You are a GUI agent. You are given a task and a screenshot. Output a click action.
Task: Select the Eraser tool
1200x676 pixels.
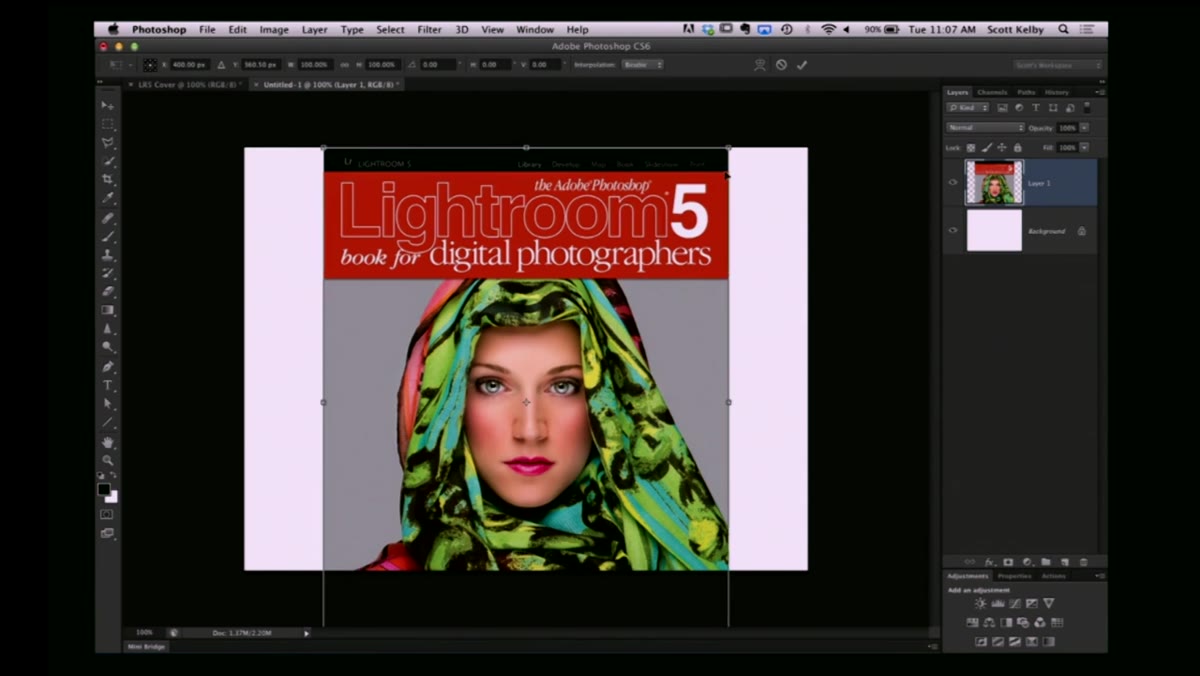click(107, 292)
